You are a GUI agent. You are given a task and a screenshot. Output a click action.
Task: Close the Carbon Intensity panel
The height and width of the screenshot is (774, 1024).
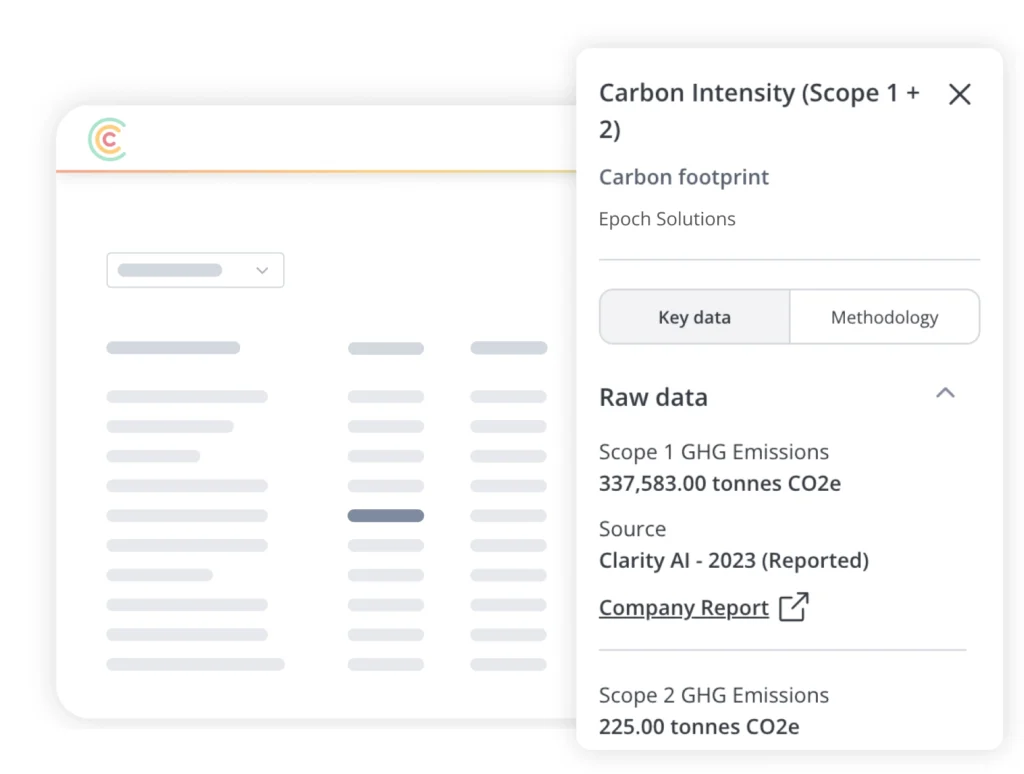(959, 94)
